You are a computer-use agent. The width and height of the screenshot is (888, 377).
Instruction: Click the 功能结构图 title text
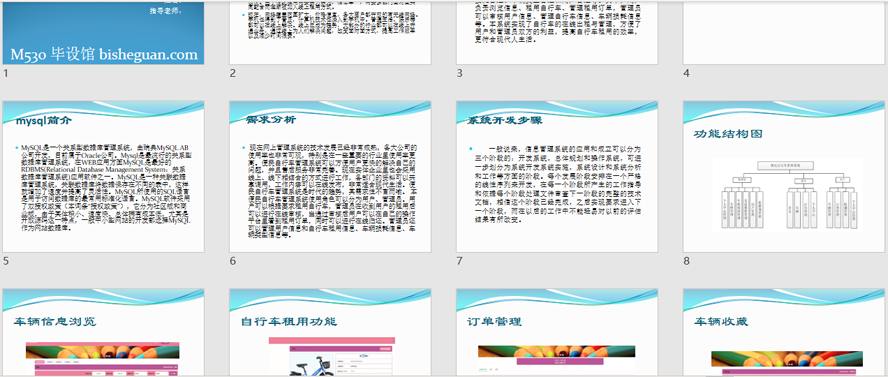728,134
